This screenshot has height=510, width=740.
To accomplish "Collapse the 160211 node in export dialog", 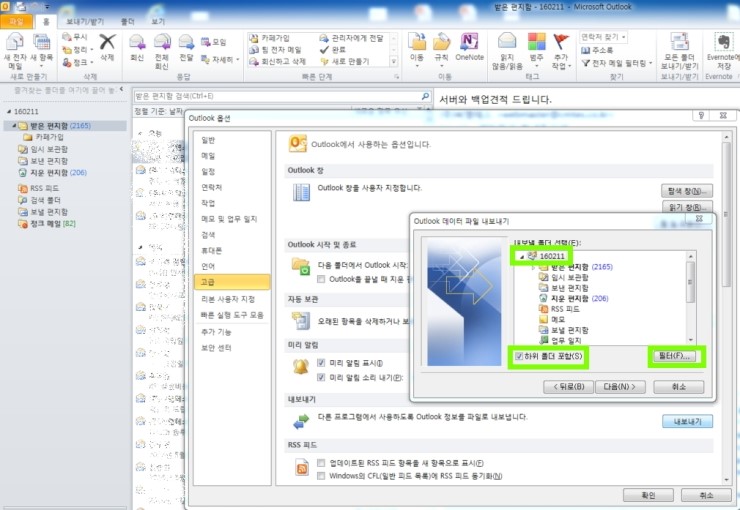I will point(521,257).
